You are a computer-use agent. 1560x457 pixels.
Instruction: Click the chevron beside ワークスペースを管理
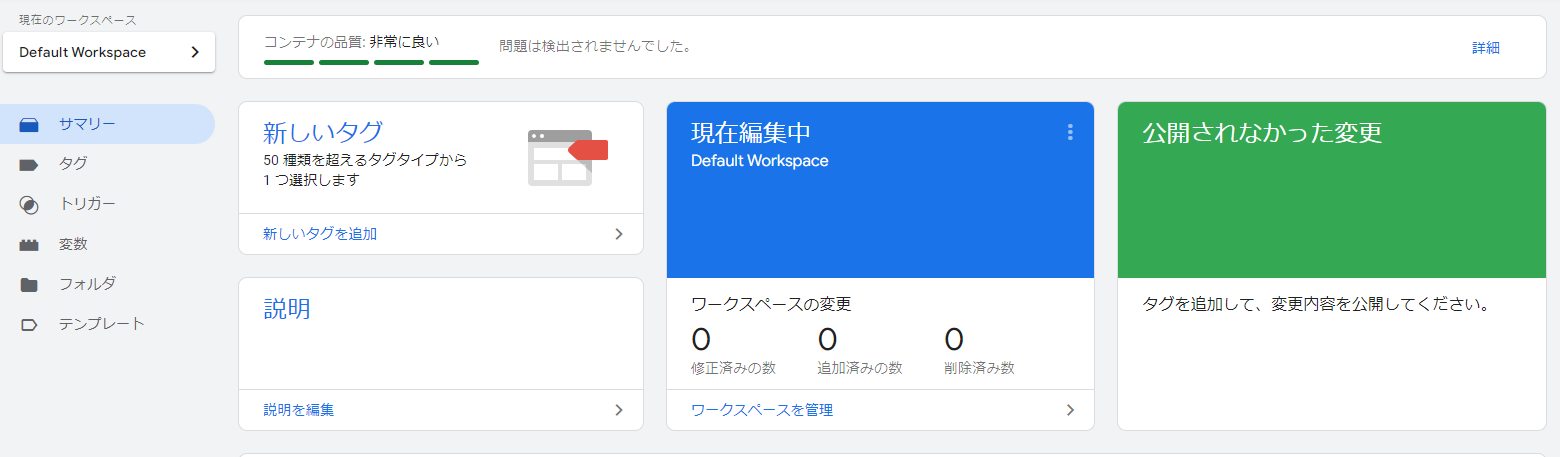click(x=1070, y=410)
